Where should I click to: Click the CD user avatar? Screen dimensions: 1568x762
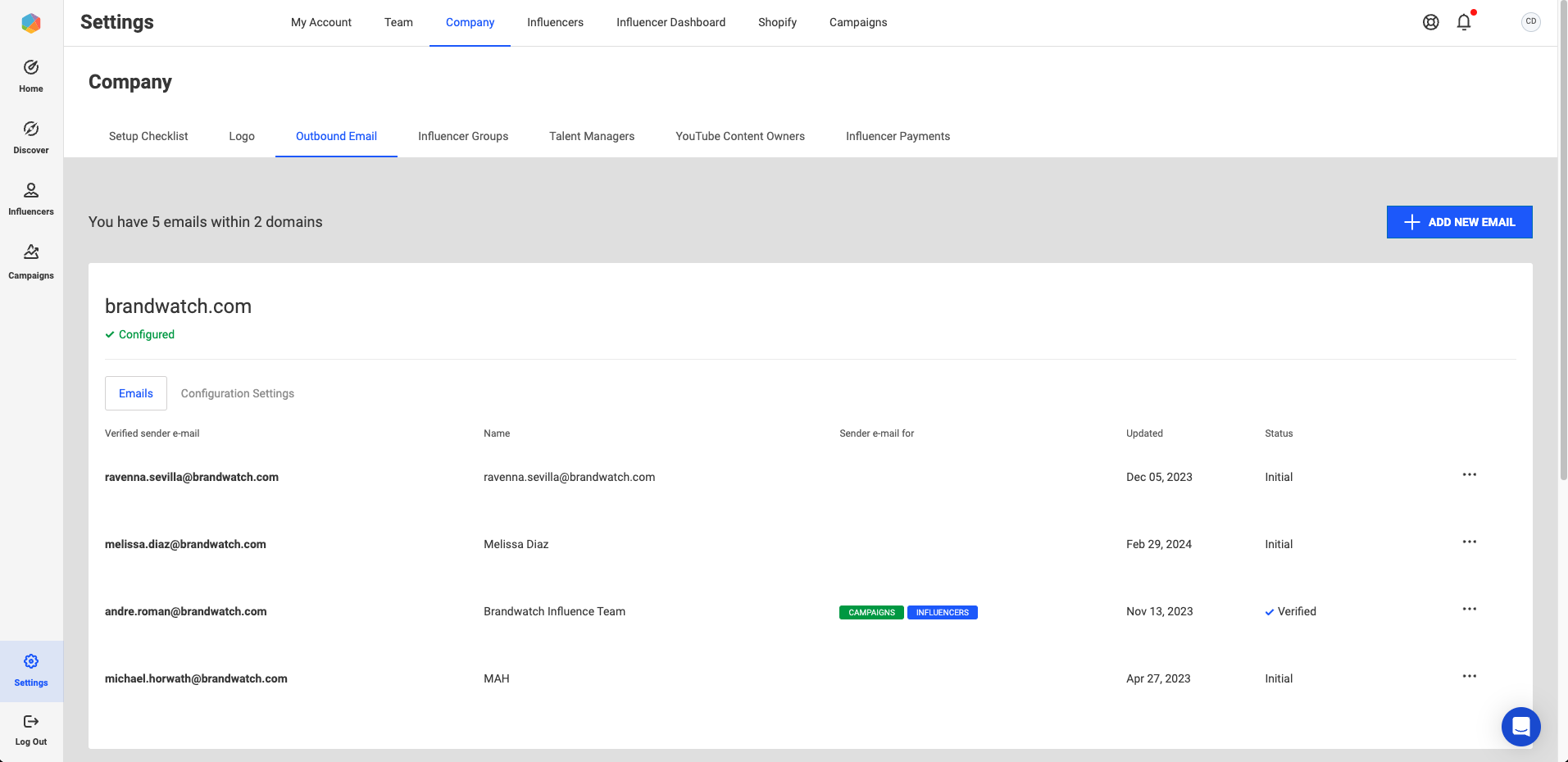pyautogui.click(x=1530, y=22)
